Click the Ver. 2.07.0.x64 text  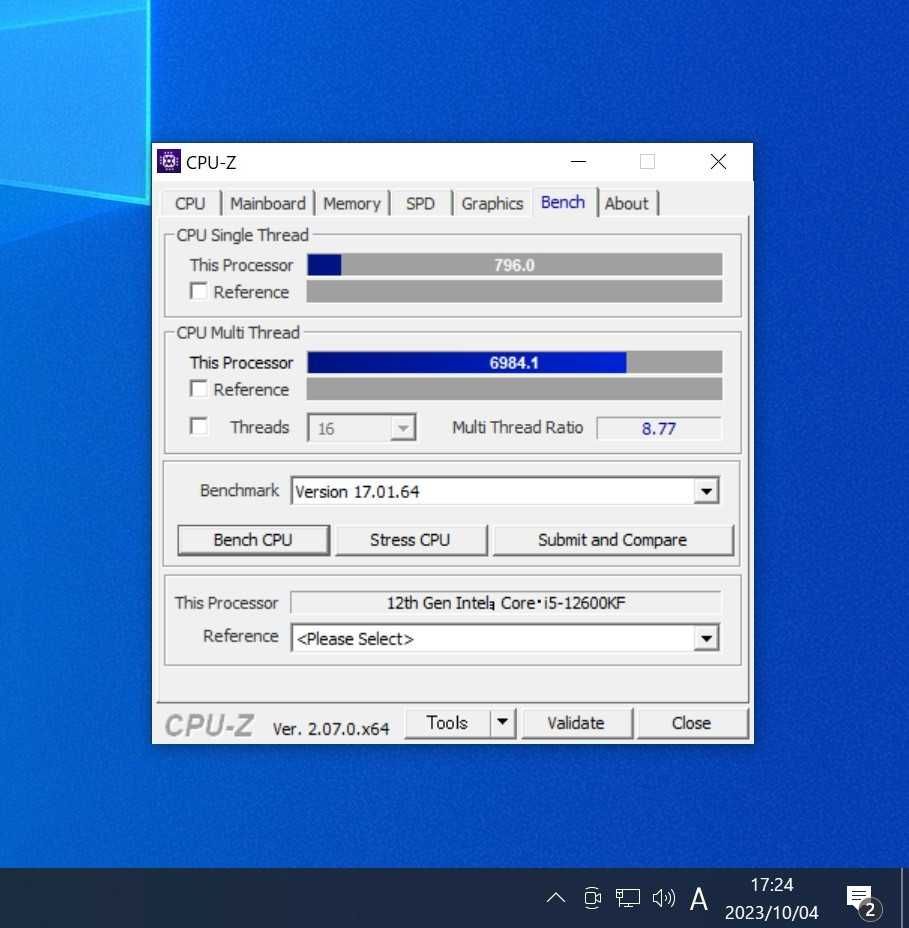click(x=331, y=728)
